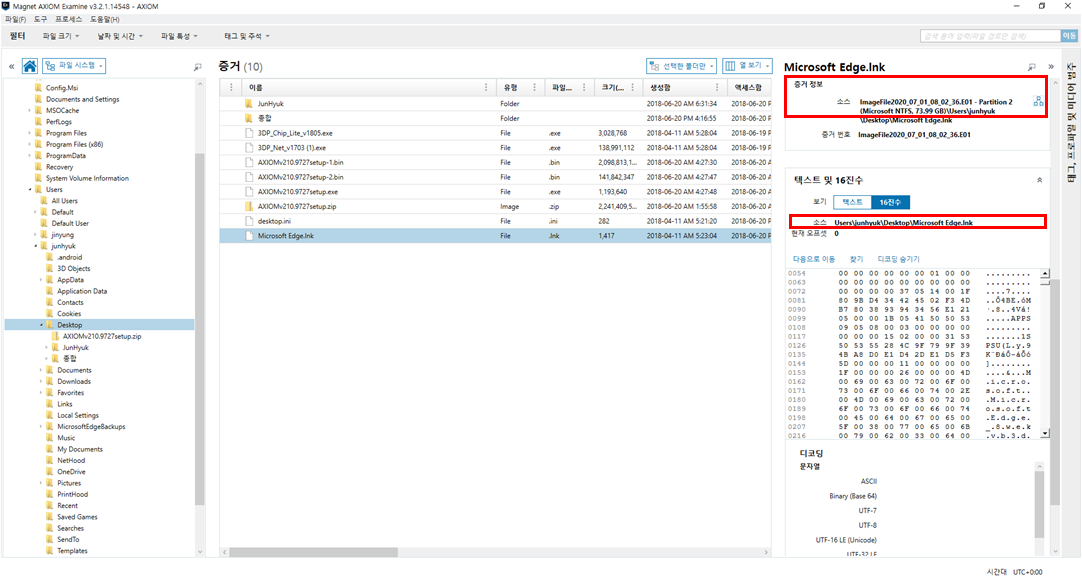1082x587 pixels.
Task: Open the 파일 시스템 dropdown
Action: tap(74, 66)
